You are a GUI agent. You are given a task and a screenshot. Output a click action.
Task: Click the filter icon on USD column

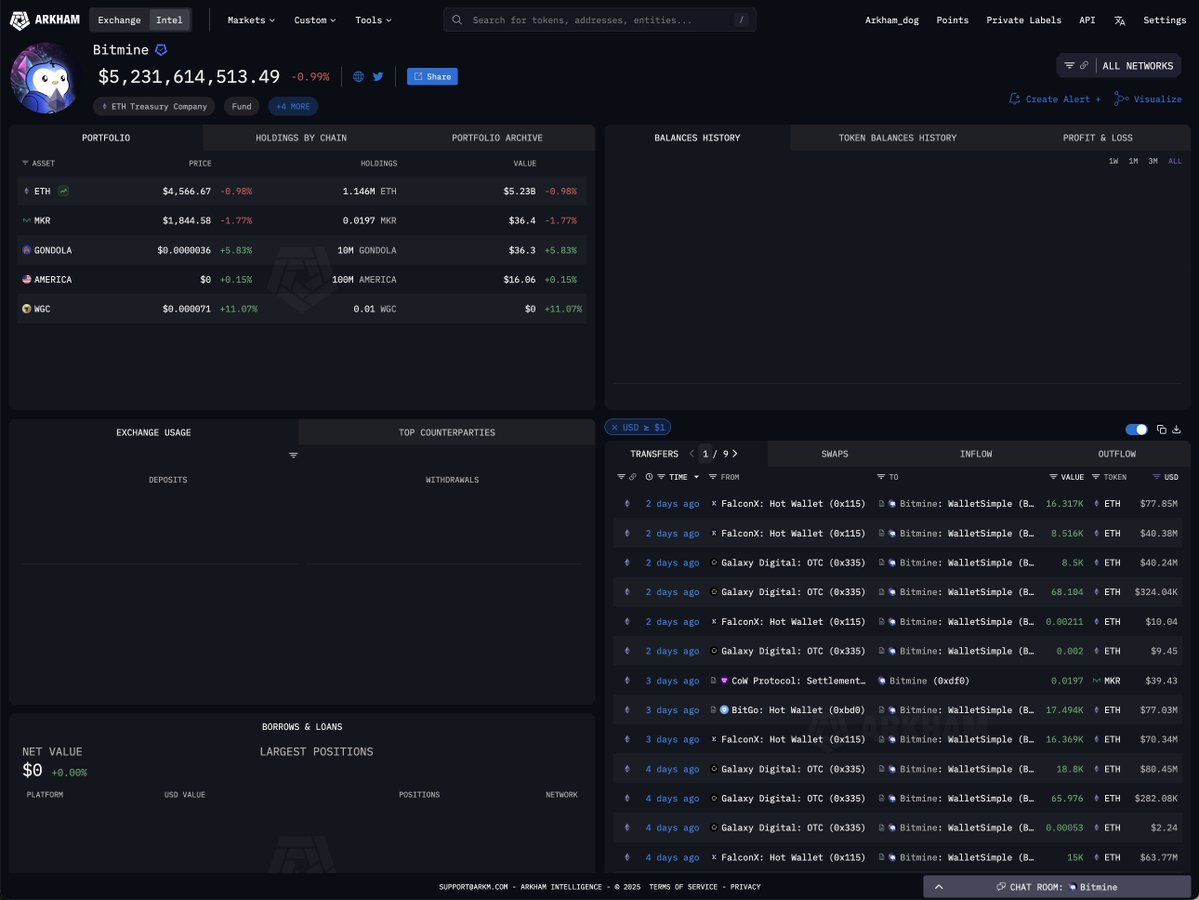[1156, 477]
